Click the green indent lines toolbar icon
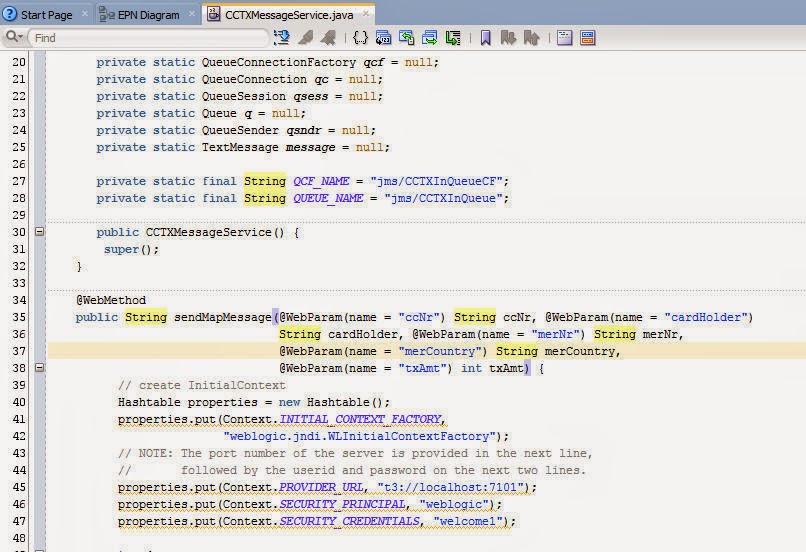The width and height of the screenshot is (806, 552). pos(453,38)
